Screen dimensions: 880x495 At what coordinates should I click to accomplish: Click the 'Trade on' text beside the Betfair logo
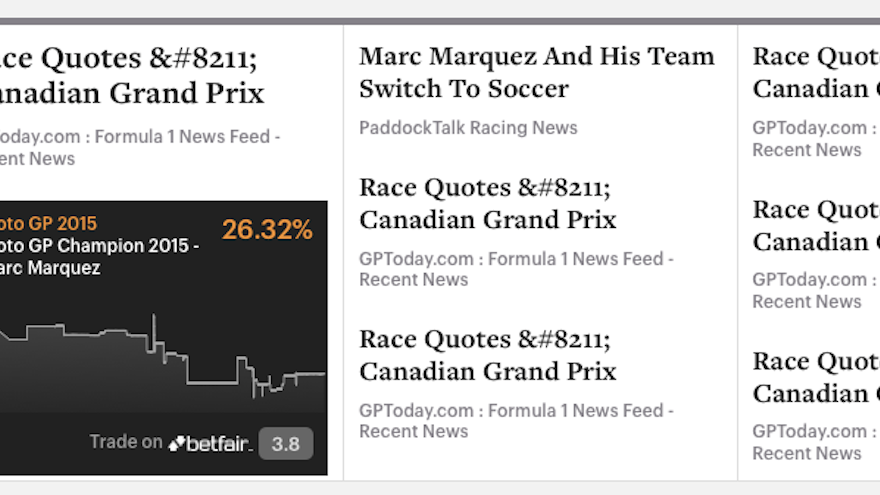[x=125, y=442]
